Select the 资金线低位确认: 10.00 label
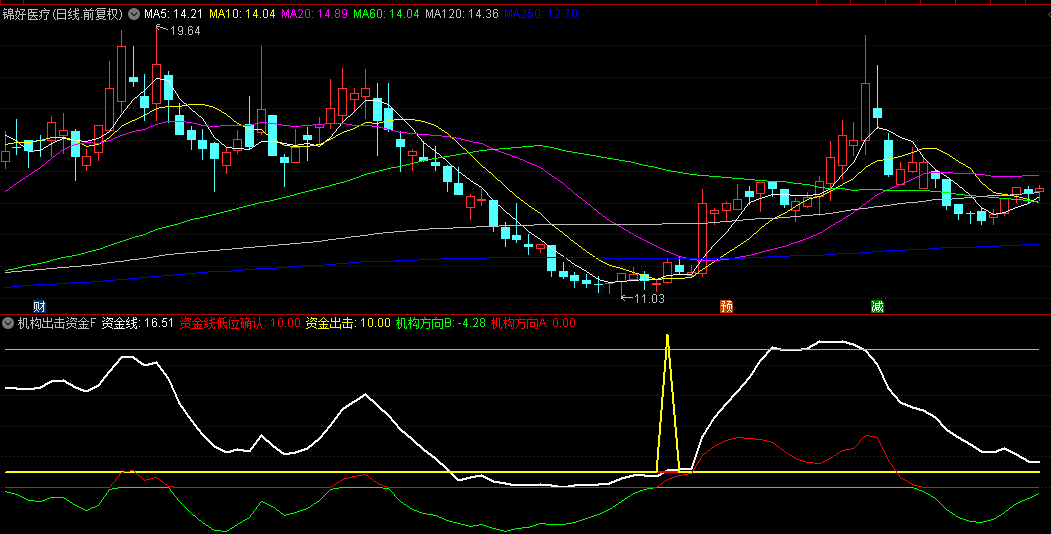The width and height of the screenshot is (1051, 534). (x=240, y=323)
